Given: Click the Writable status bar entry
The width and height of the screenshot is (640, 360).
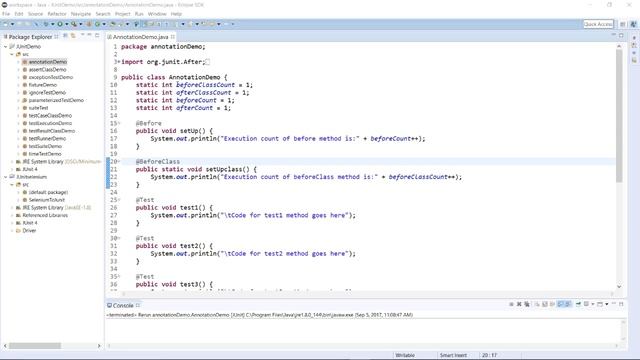Looking at the screenshot, I should tap(405, 355).
